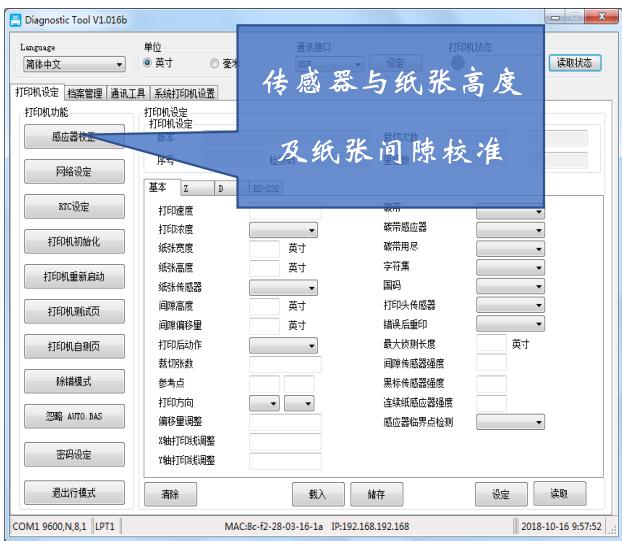Screen dimensions: 622x541
Task: Click the 载入 button
Action: (x=318, y=494)
